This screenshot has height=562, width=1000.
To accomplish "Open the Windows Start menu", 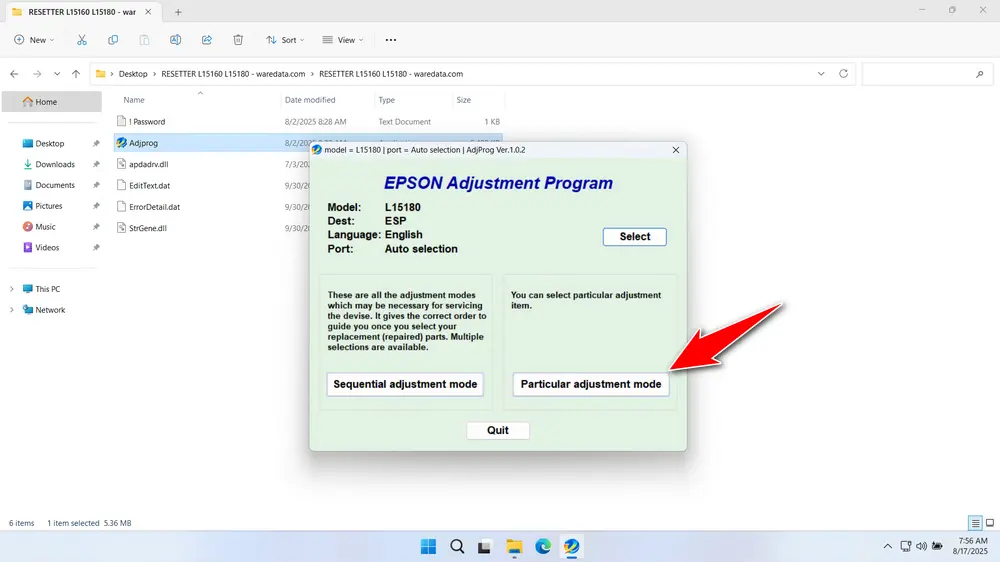I will tap(429, 547).
